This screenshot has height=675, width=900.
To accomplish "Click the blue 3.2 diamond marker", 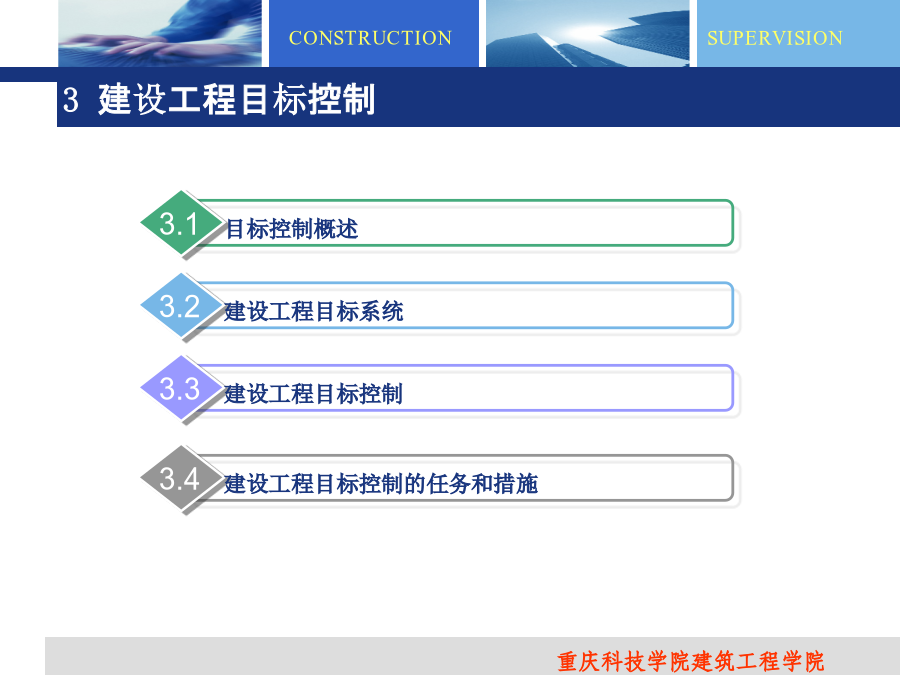I will [181, 305].
